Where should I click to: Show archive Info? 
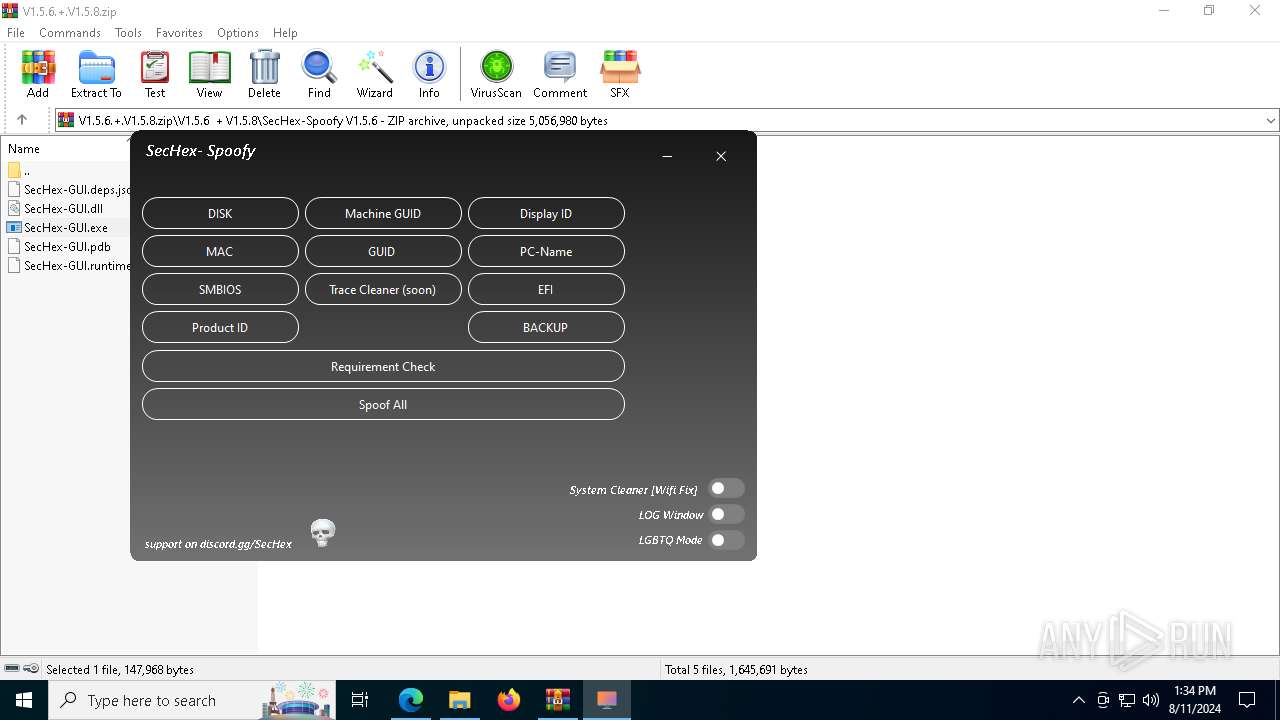point(429,75)
